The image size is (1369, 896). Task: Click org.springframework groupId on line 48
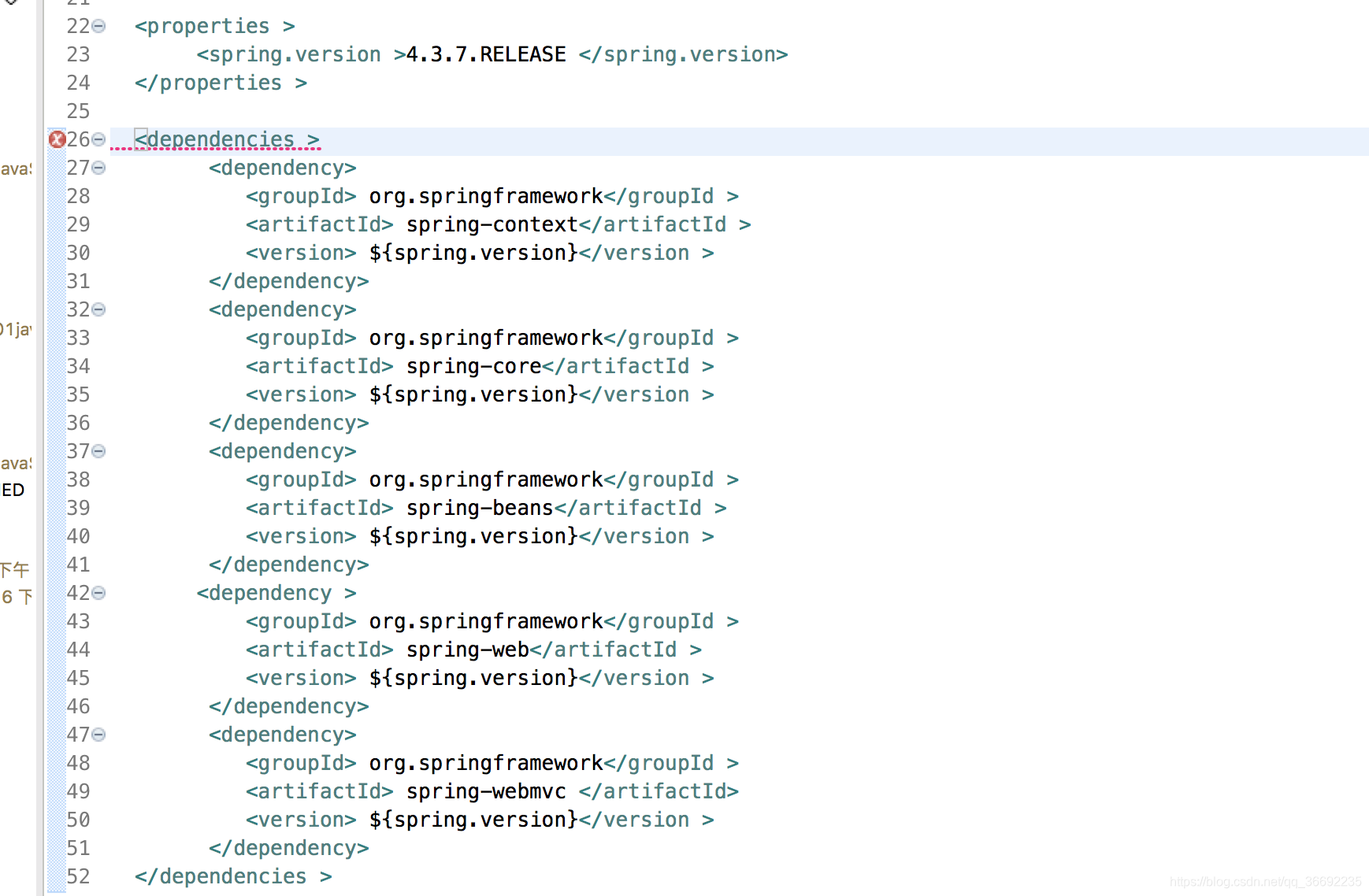[x=486, y=763]
